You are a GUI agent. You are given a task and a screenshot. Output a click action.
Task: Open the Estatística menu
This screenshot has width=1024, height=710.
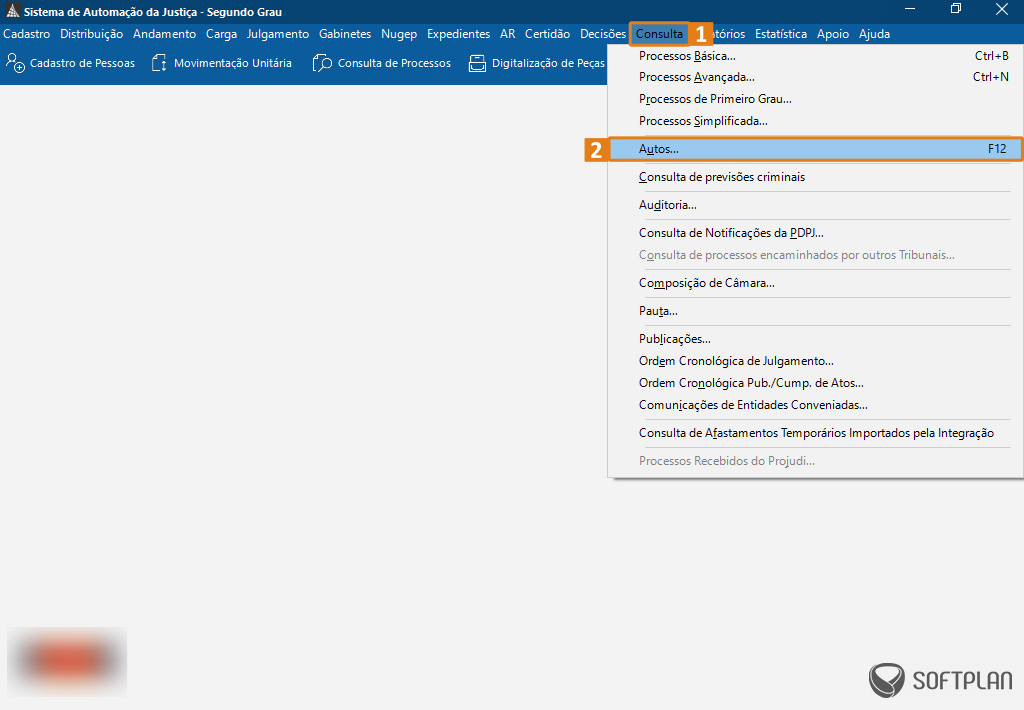coord(781,34)
